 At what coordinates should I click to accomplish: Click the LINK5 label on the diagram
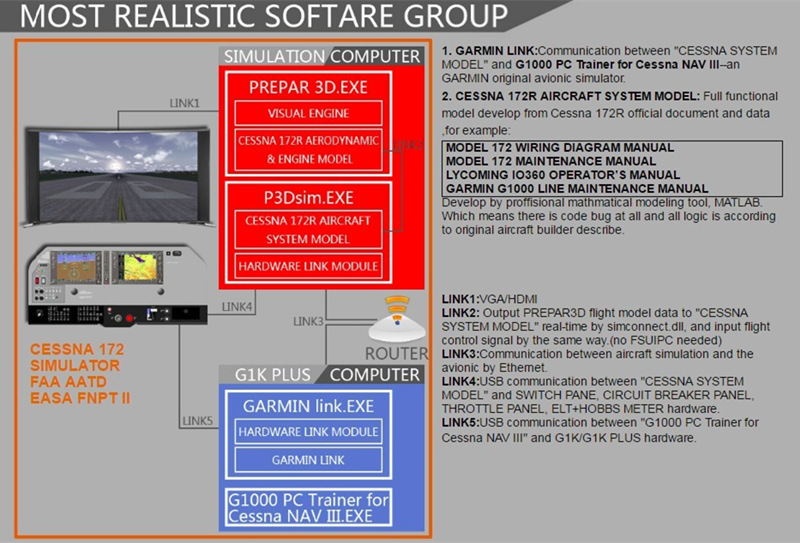coord(197,421)
